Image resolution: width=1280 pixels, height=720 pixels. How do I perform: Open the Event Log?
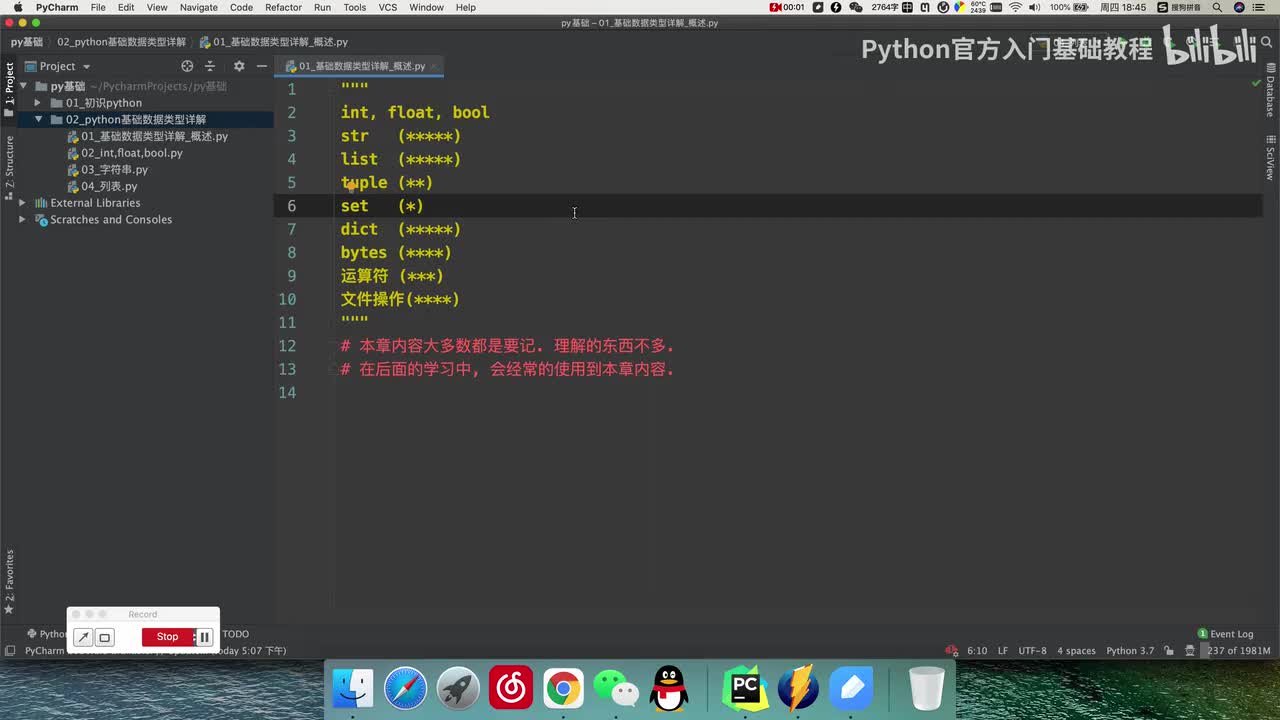pos(1226,634)
